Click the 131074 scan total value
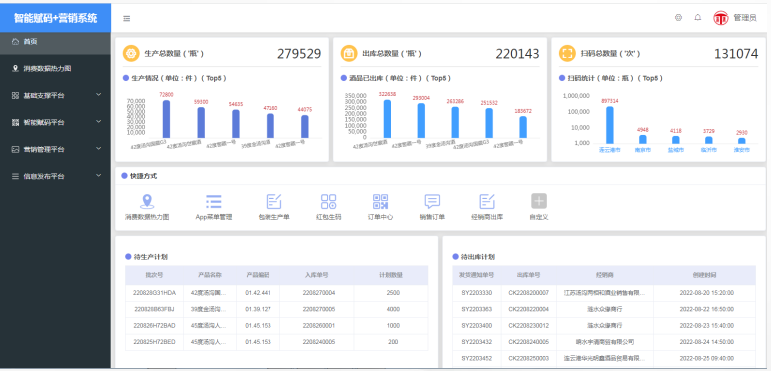Screen dimensions: 771x371 736,54
